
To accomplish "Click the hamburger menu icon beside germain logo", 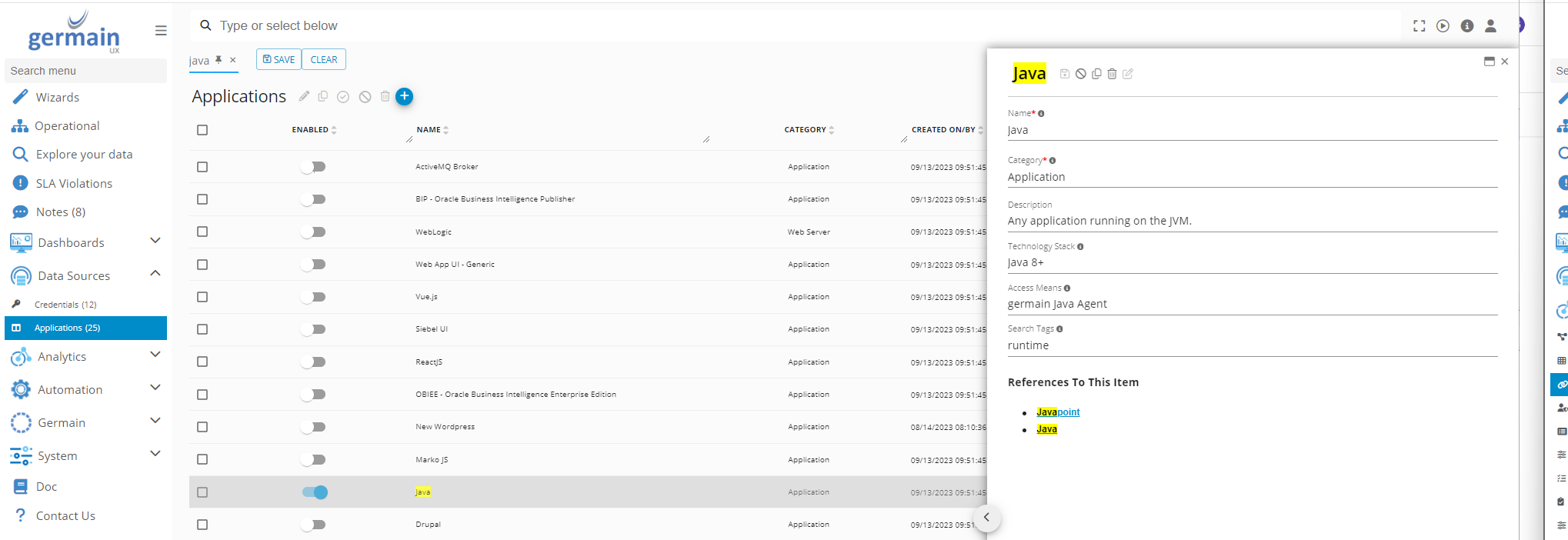I will pos(161,31).
